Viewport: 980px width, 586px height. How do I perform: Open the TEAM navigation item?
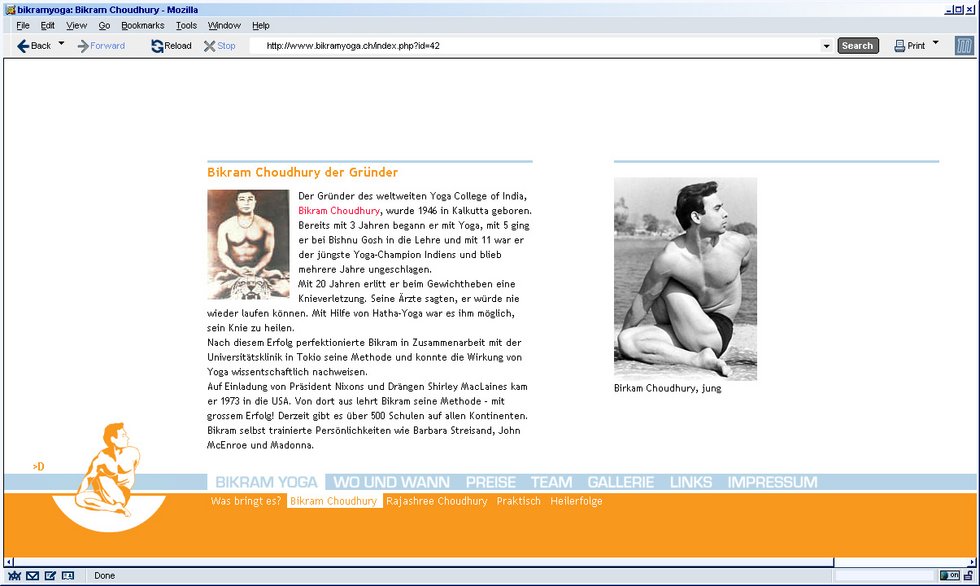(551, 482)
